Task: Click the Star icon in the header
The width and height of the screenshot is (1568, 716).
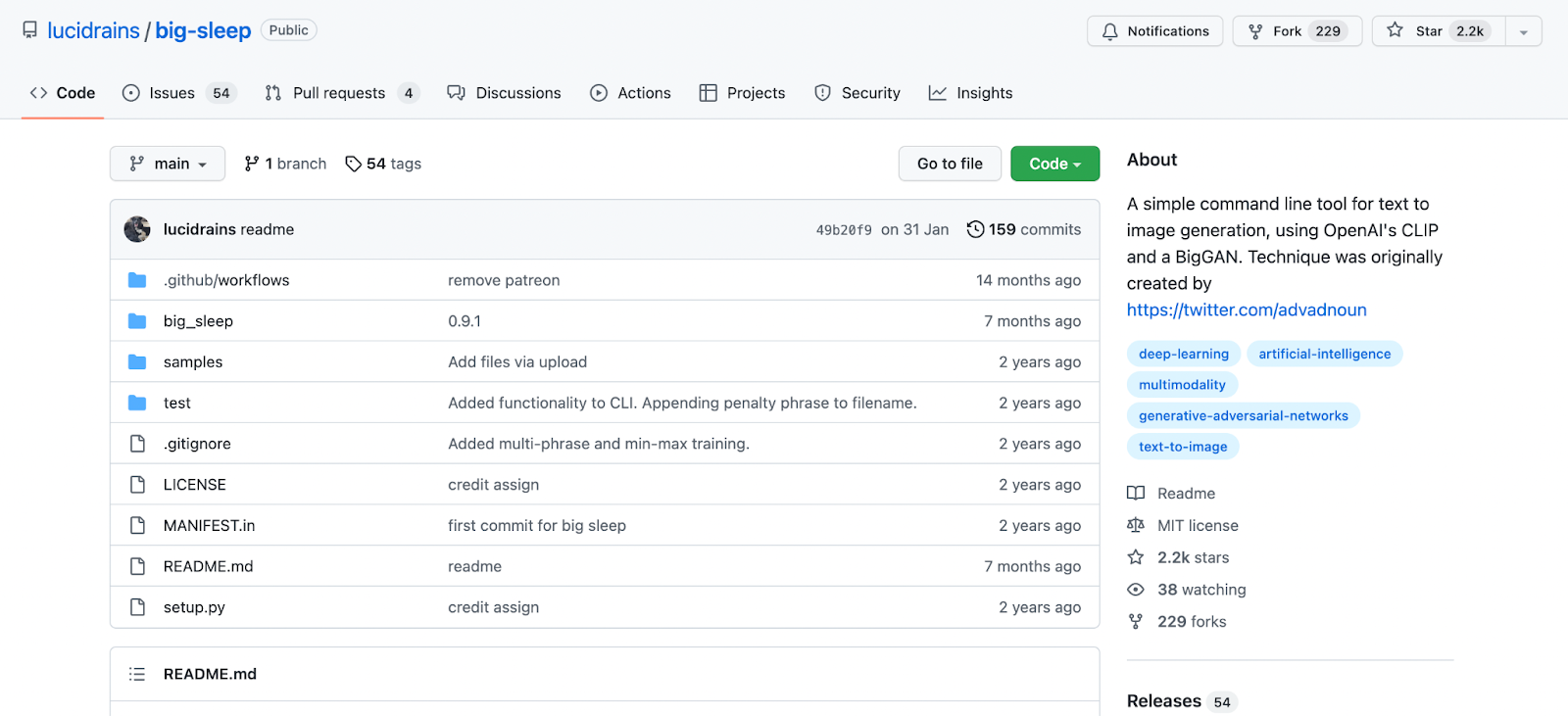Action: pyautogui.click(x=1395, y=30)
